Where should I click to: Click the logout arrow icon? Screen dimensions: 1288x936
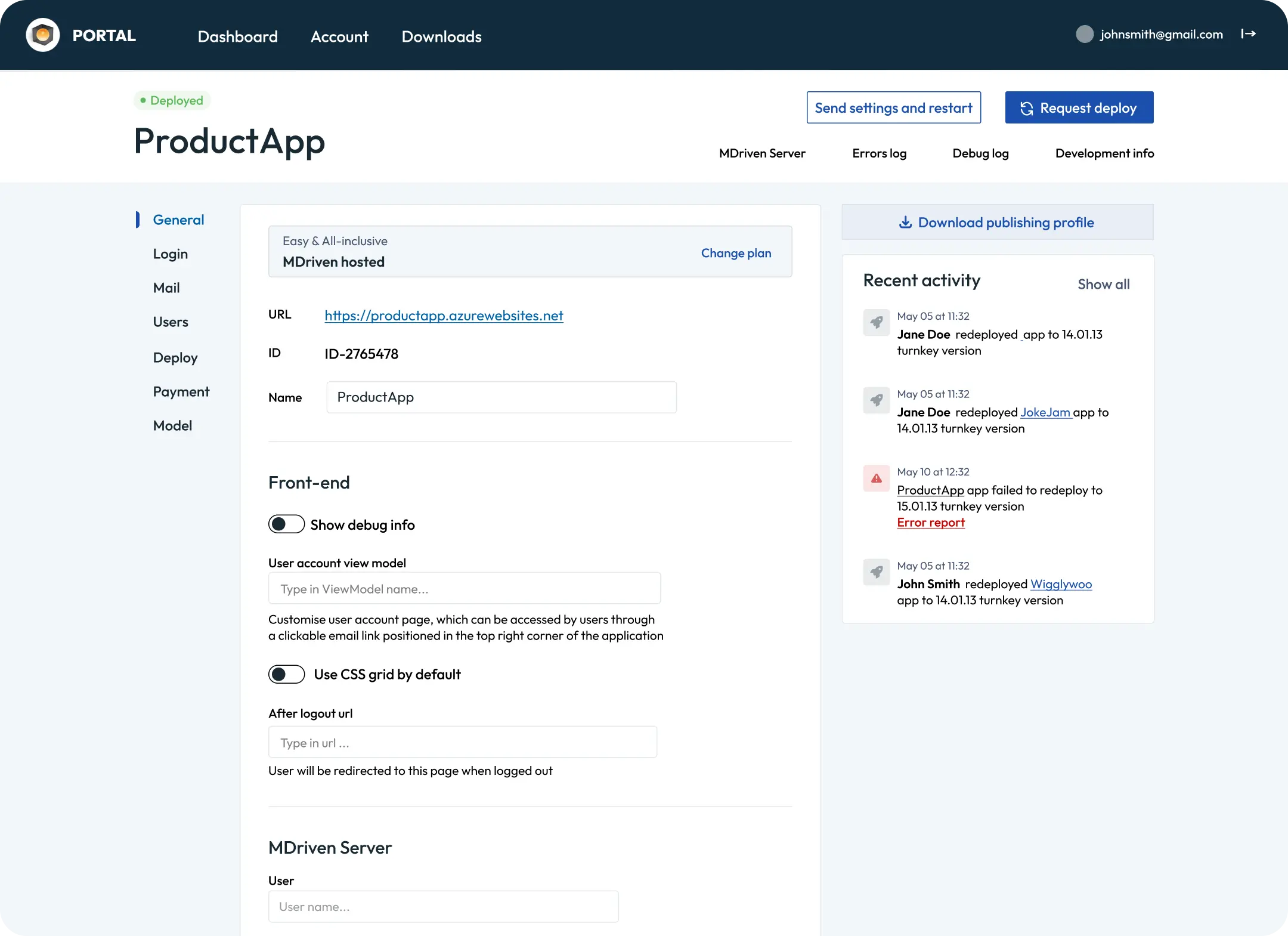point(1249,34)
